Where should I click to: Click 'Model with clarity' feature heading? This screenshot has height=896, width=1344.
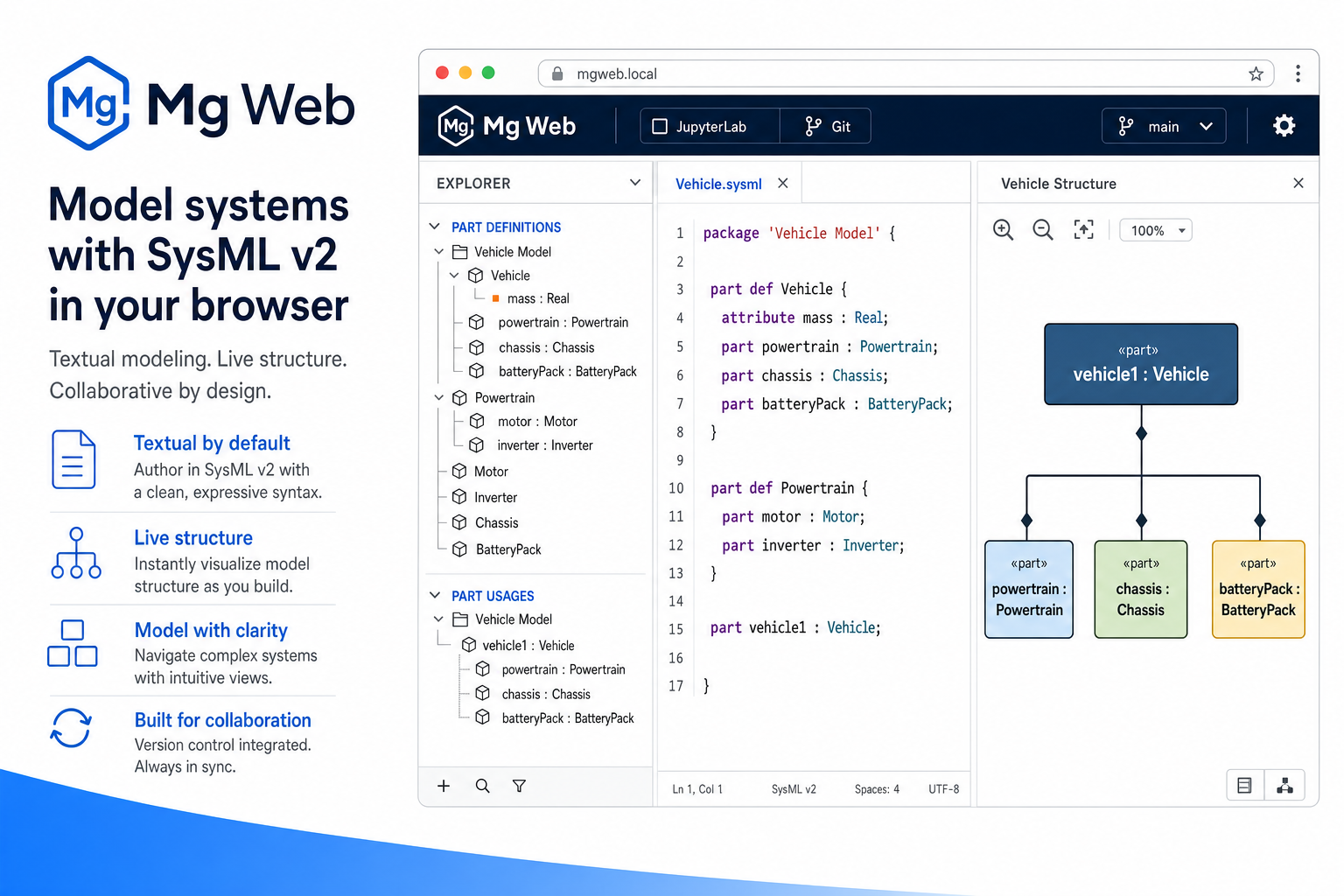211,630
